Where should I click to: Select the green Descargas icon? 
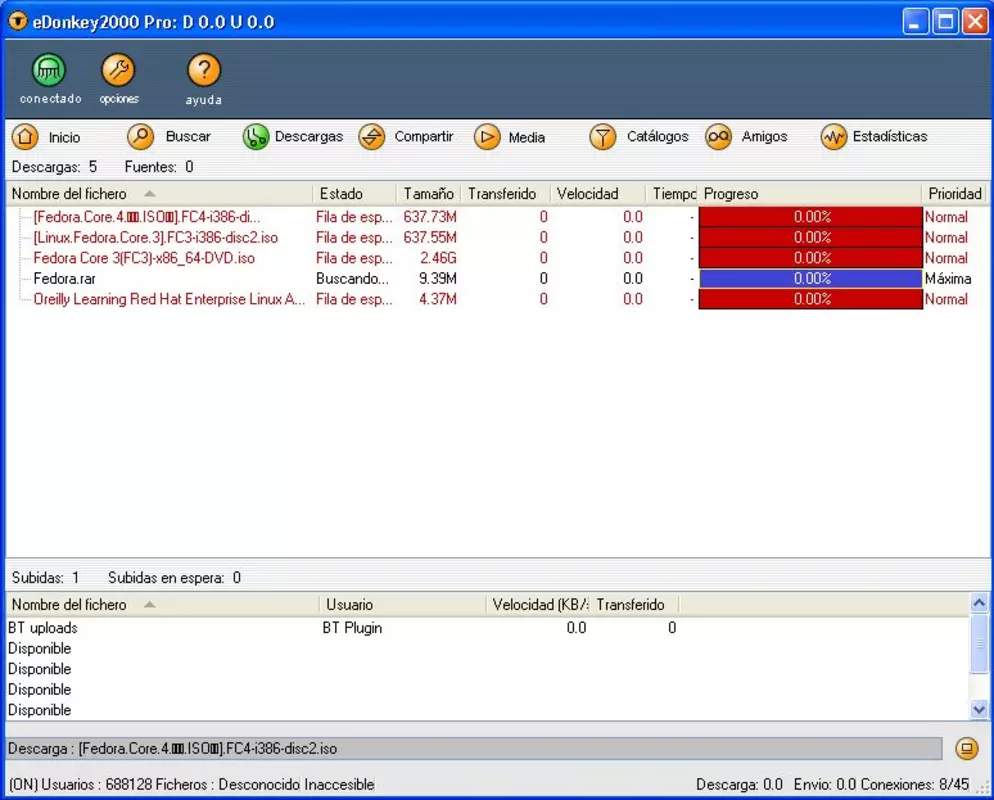[x=255, y=137]
